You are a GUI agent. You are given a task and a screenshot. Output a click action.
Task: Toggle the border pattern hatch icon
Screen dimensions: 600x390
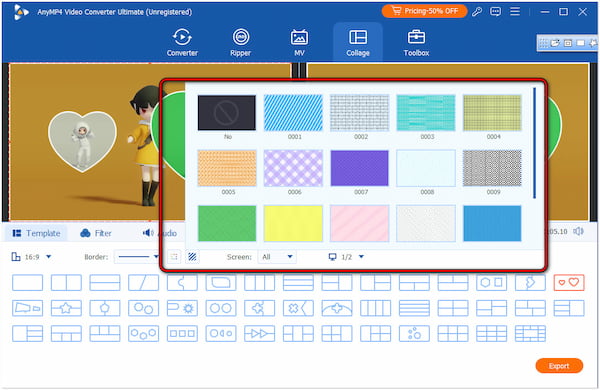click(x=192, y=257)
